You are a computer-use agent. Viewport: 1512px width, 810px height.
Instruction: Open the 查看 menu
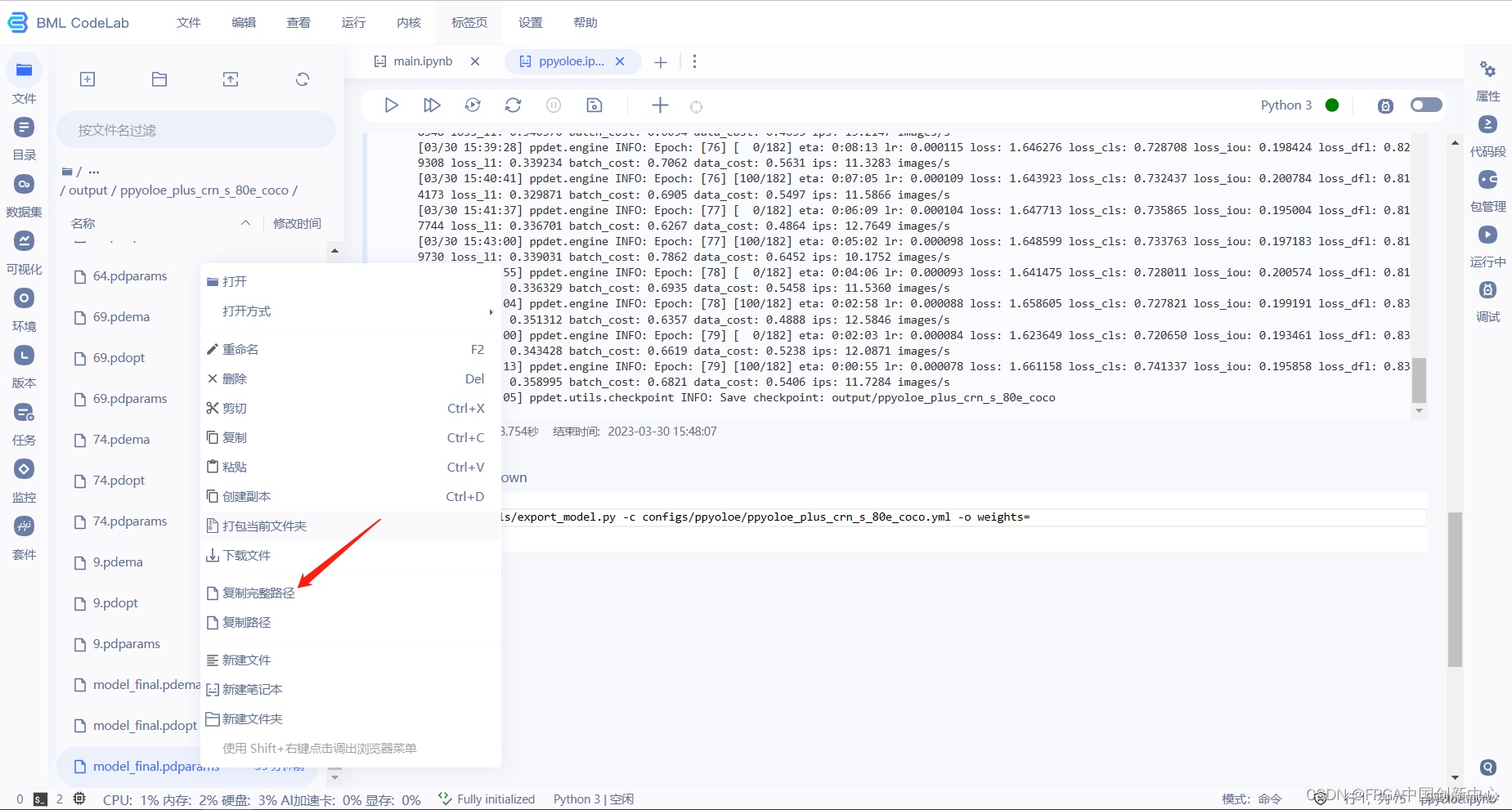click(x=298, y=22)
